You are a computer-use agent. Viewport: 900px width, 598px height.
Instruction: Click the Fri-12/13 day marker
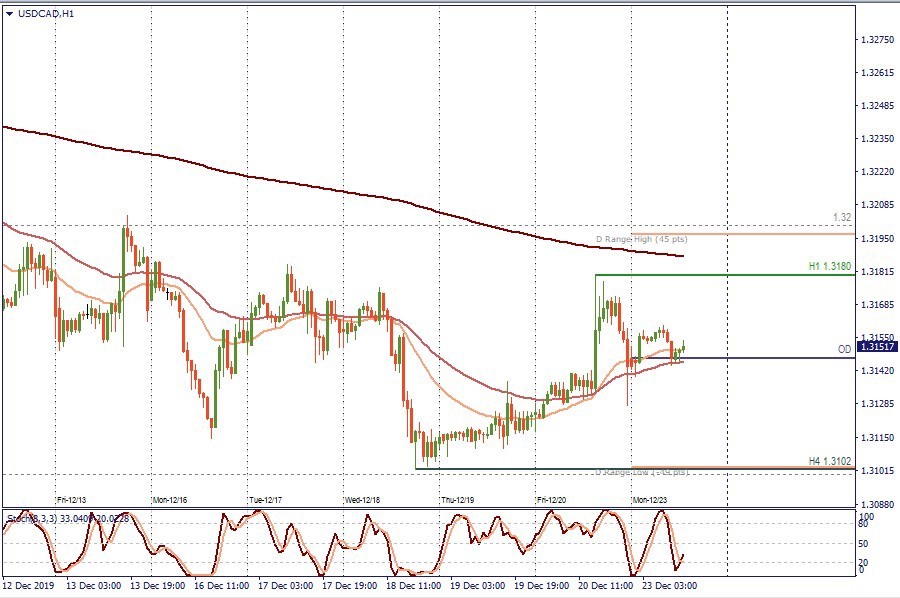(x=71, y=497)
